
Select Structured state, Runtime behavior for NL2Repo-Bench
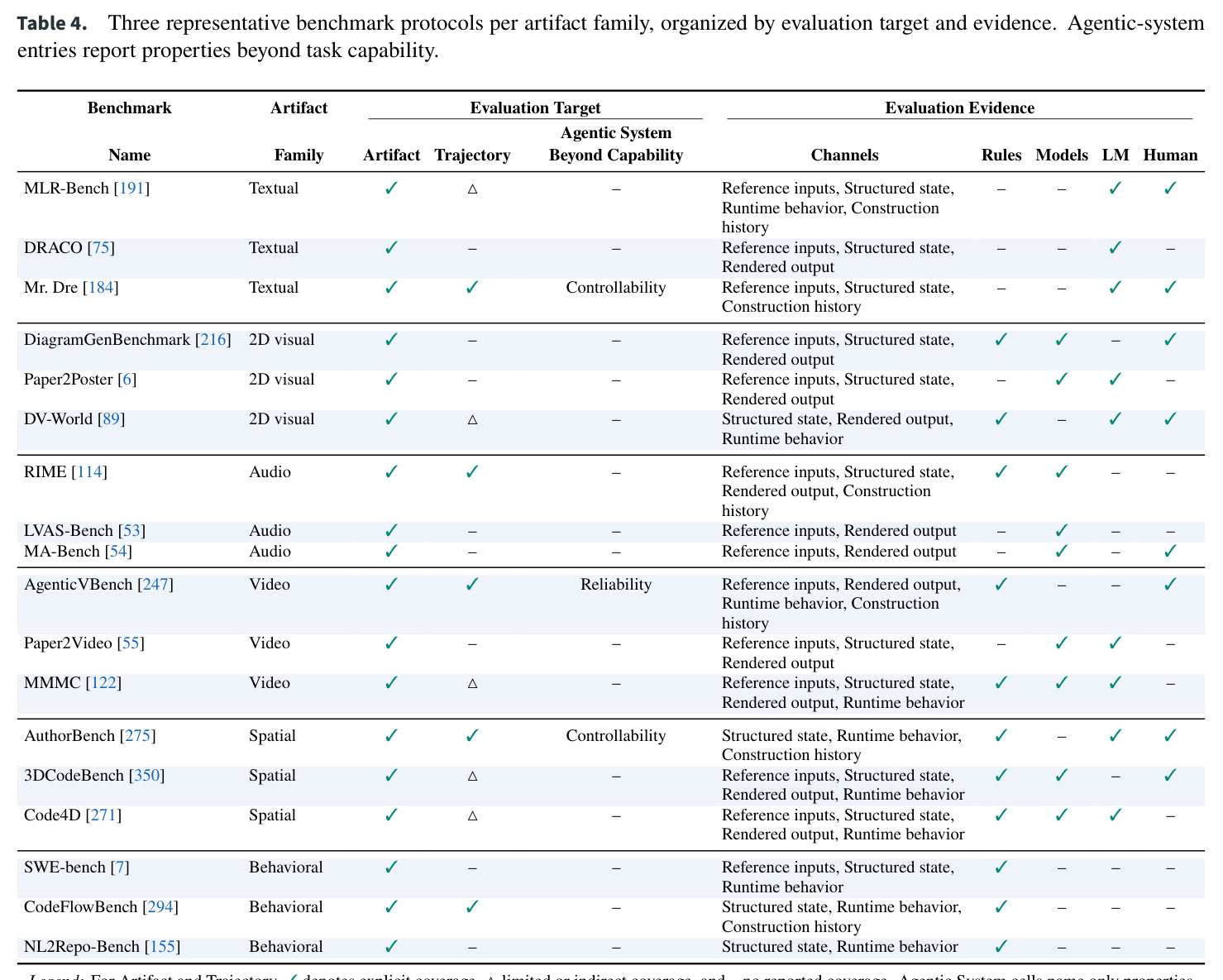840,947
